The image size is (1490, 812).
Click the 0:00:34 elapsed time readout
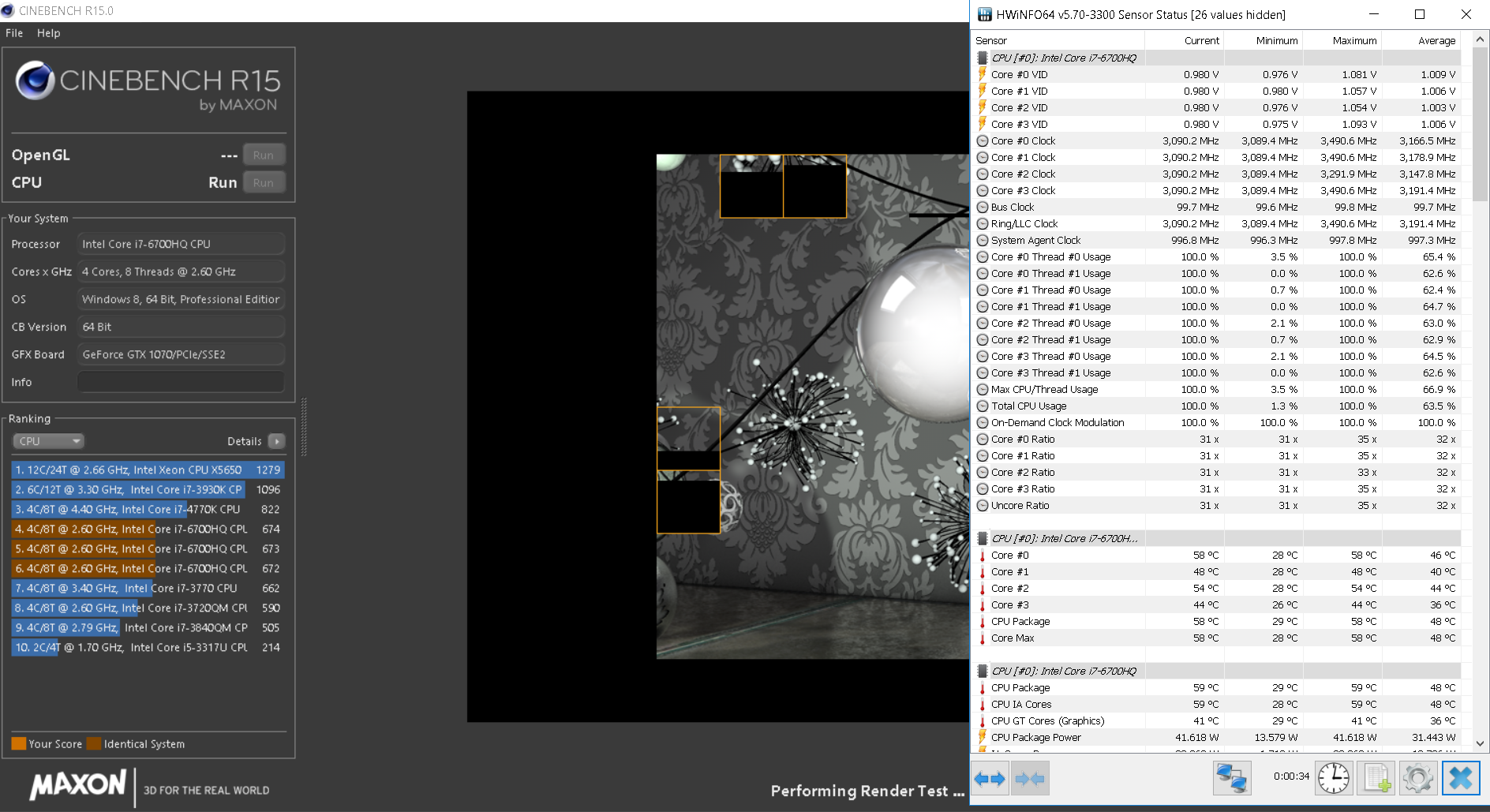pyautogui.click(x=1291, y=776)
